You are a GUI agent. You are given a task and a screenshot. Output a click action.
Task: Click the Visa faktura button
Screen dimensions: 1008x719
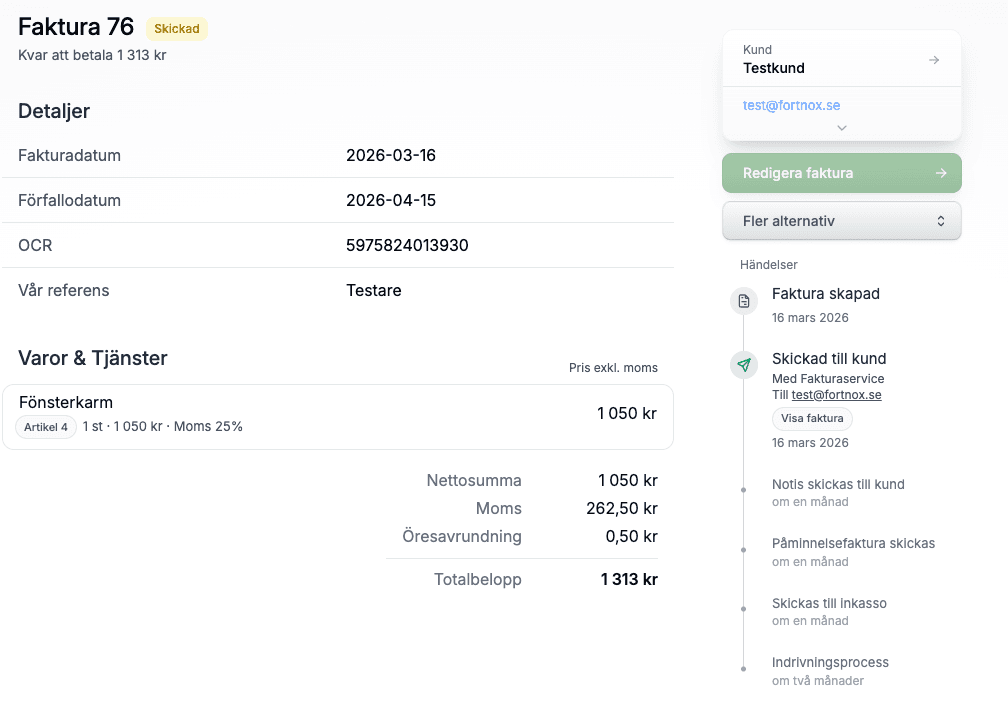pyautogui.click(x=812, y=419)
